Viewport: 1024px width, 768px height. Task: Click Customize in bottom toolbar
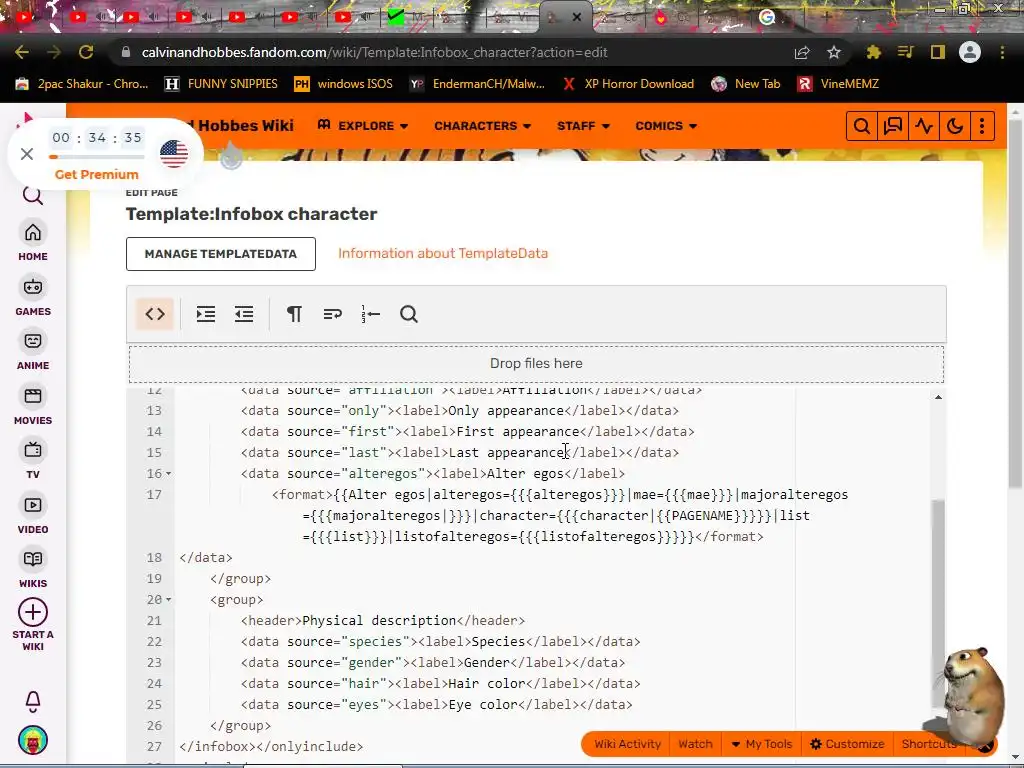coord(847,744)
